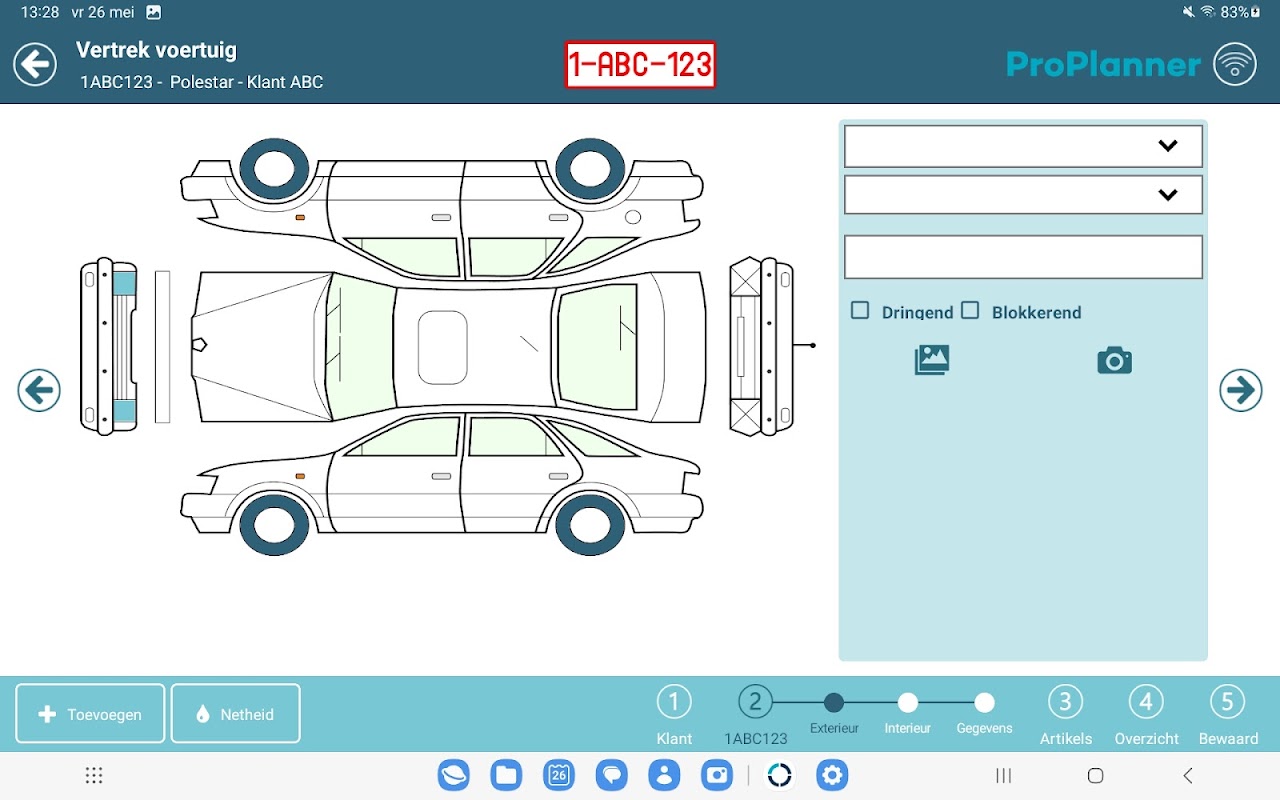Image resolution: width=1280 pixels, height=800 pixels.
Task: Go to the previous view with left arrow
Action: (x=39, y=390)
